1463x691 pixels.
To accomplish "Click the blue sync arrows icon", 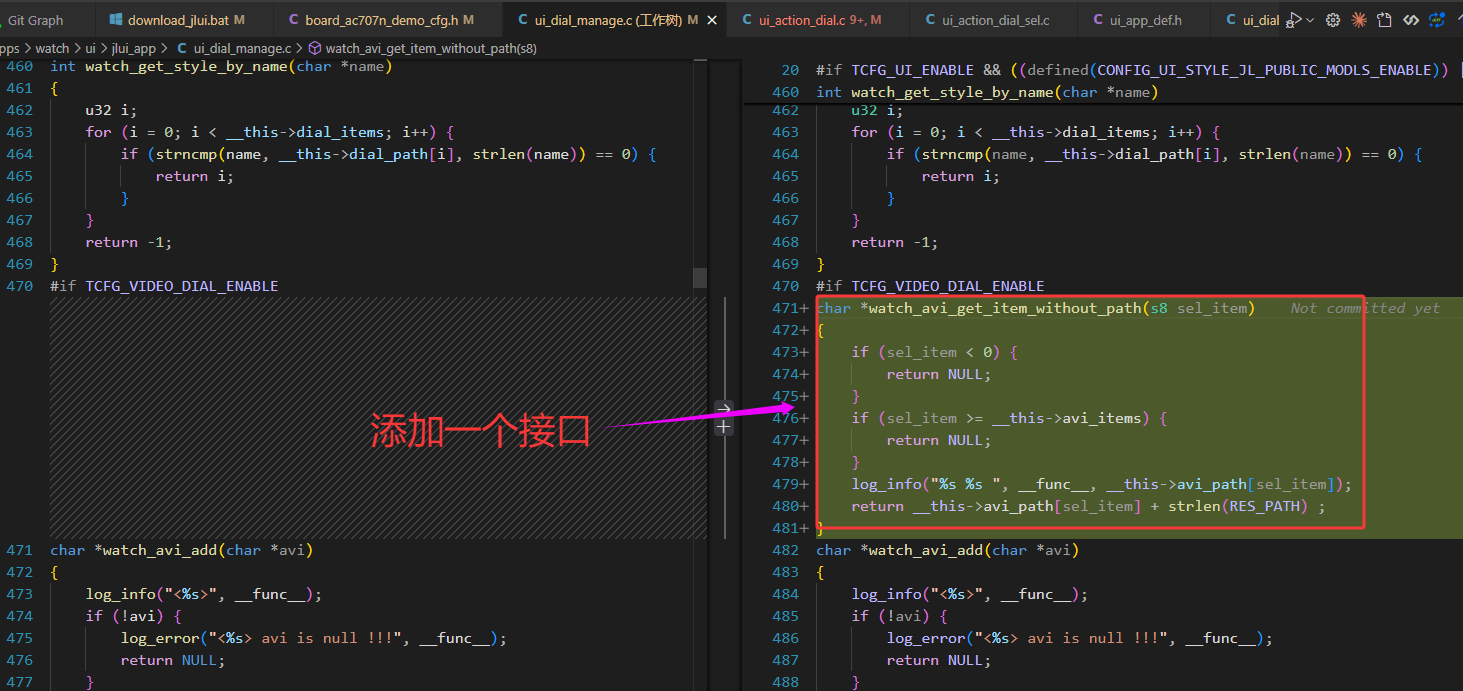I will click(1437, 20).
